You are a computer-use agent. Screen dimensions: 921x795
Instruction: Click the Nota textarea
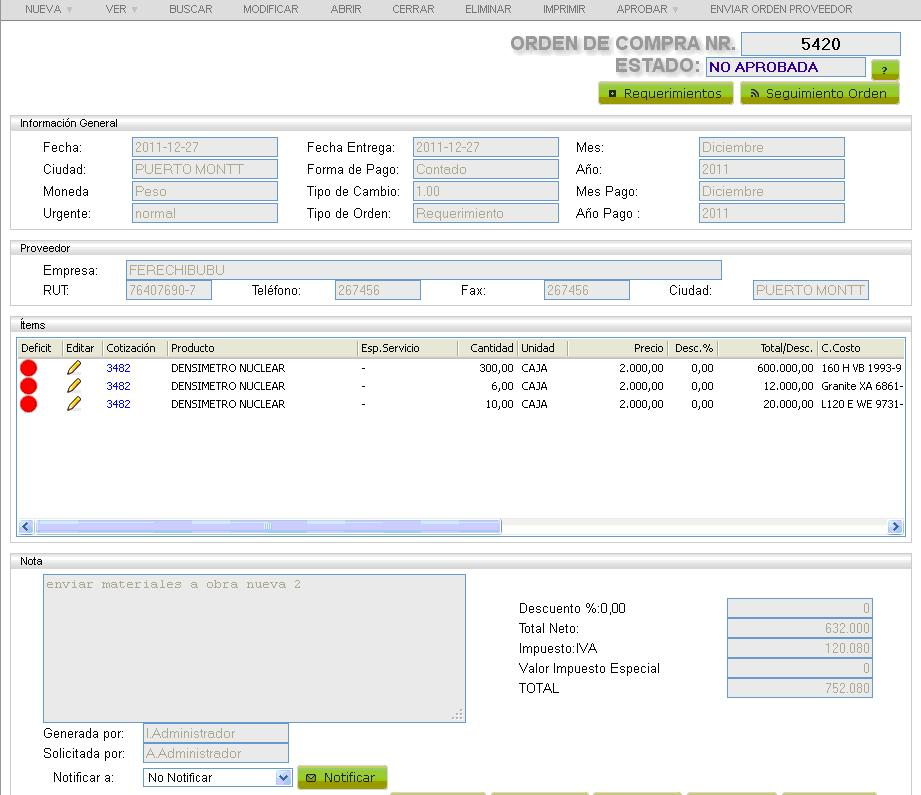point(254,648)
